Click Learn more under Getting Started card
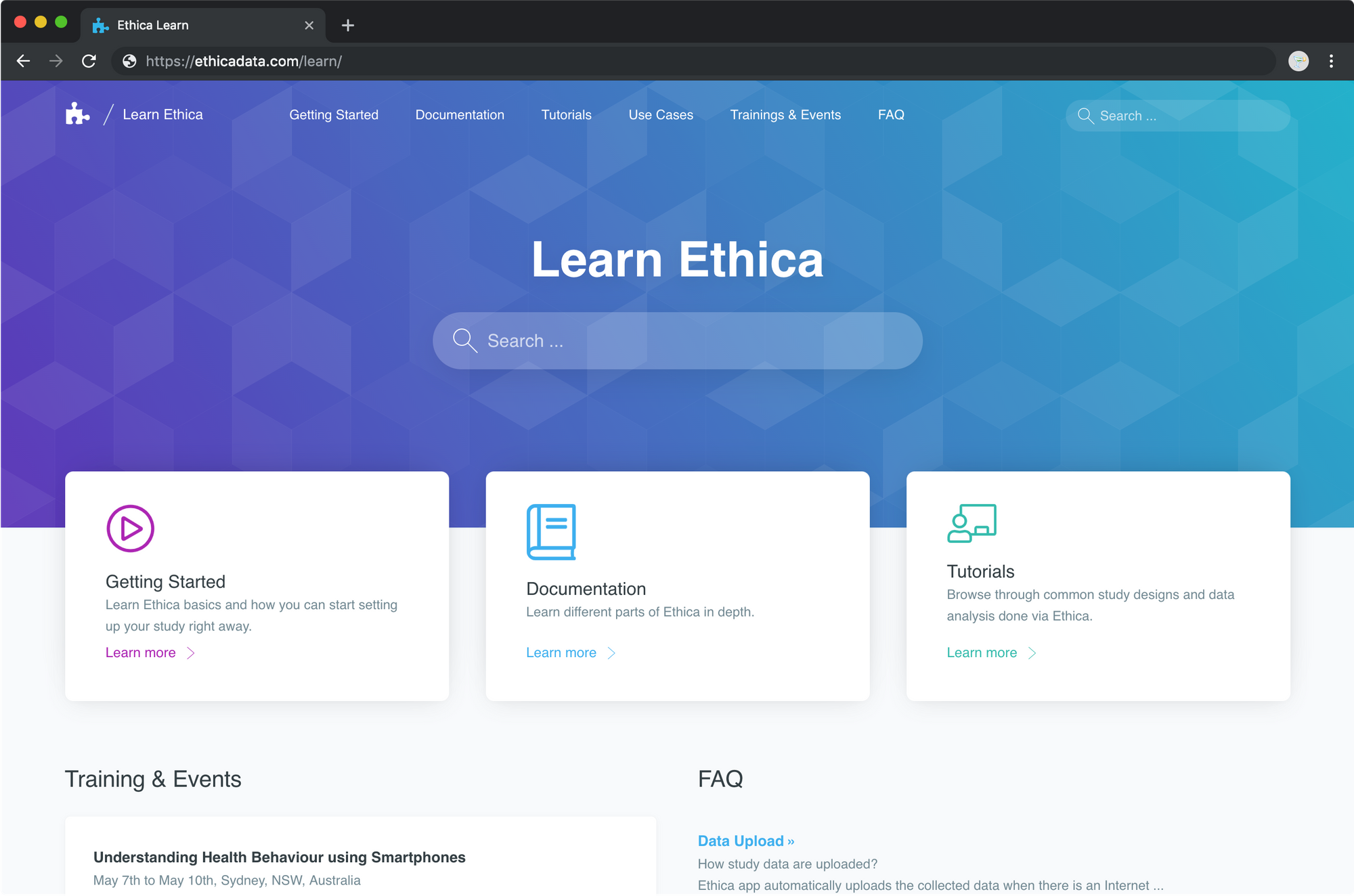1354x896 pixels. (x=141, y=652)
